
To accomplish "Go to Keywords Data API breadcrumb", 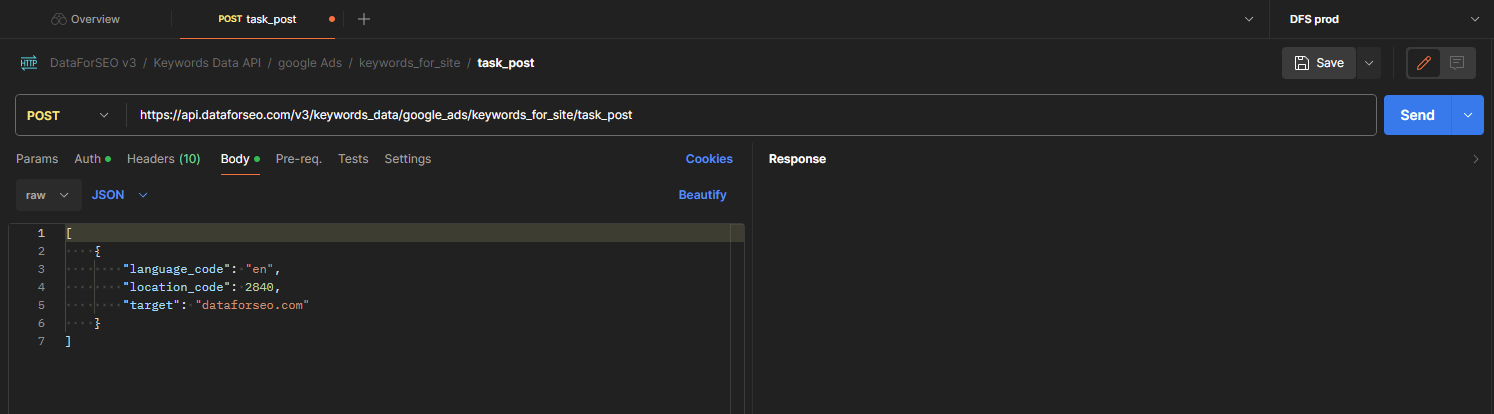I will pyautogui.click(x=207, y=62).
